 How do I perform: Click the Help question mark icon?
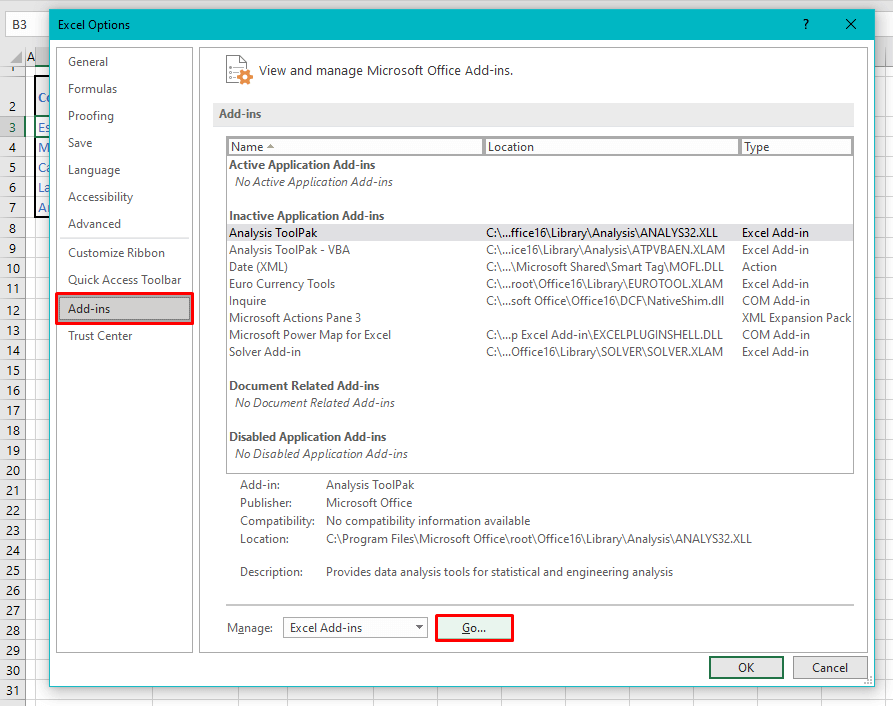tap(806, 24)
